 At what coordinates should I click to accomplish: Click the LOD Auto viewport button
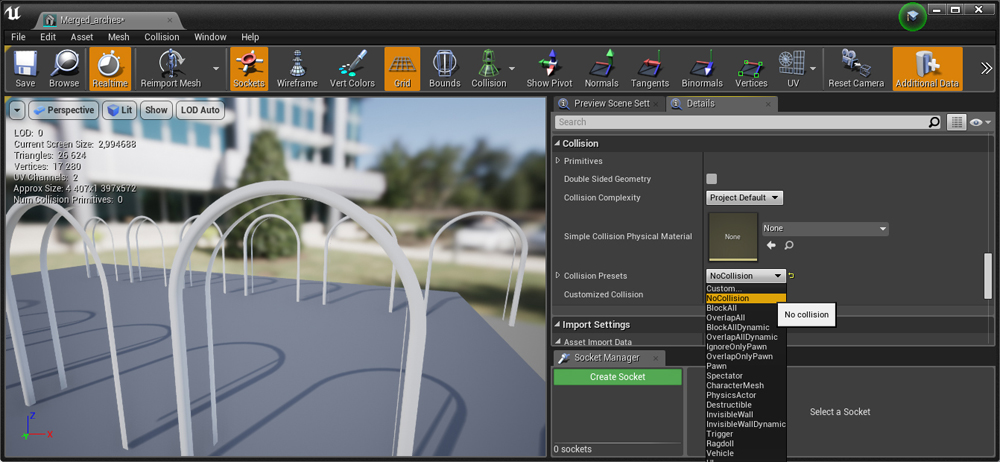(200, 110)
